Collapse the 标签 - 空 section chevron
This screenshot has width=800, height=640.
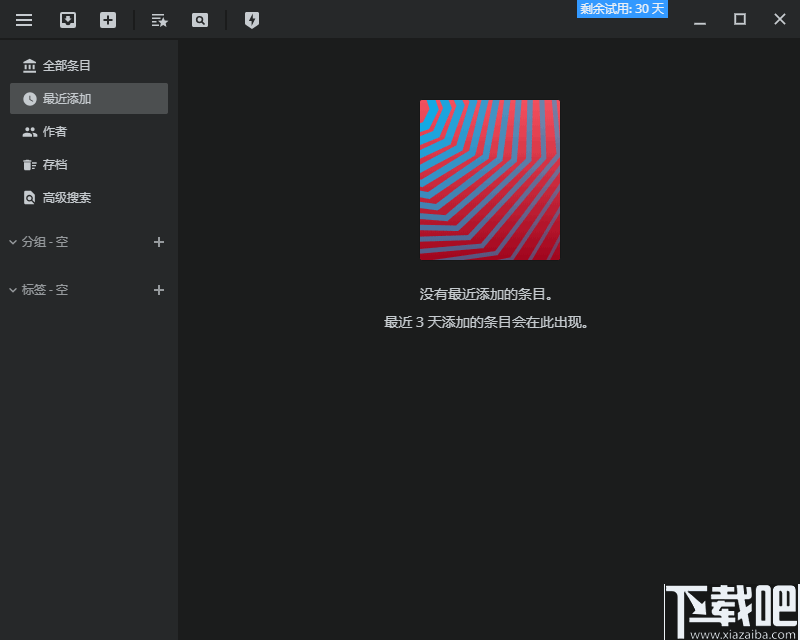pos(13,290)
